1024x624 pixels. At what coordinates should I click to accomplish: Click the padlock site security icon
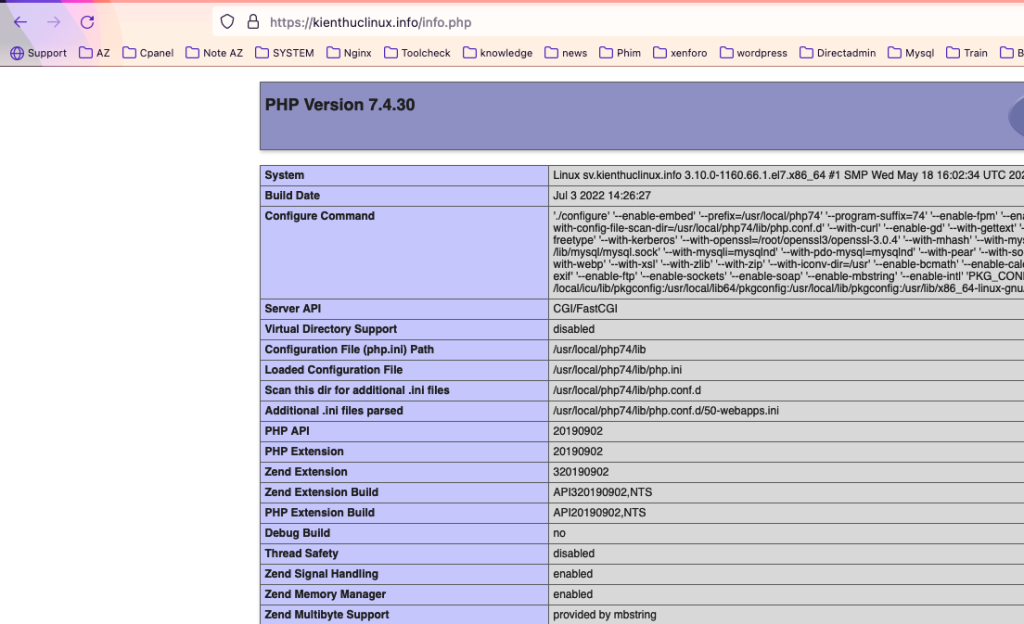click(252, 22)
